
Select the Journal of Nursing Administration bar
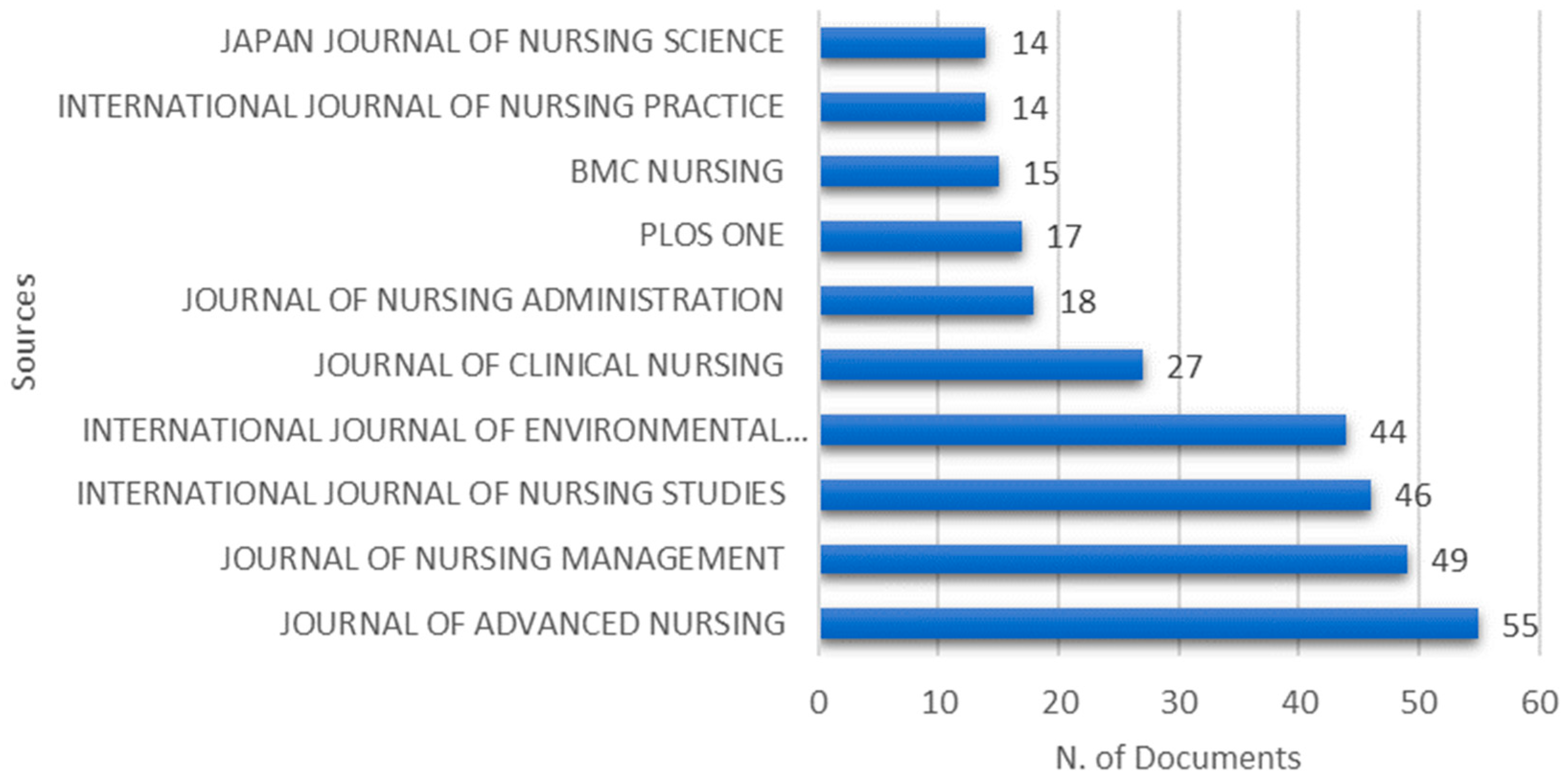point(927,301)
